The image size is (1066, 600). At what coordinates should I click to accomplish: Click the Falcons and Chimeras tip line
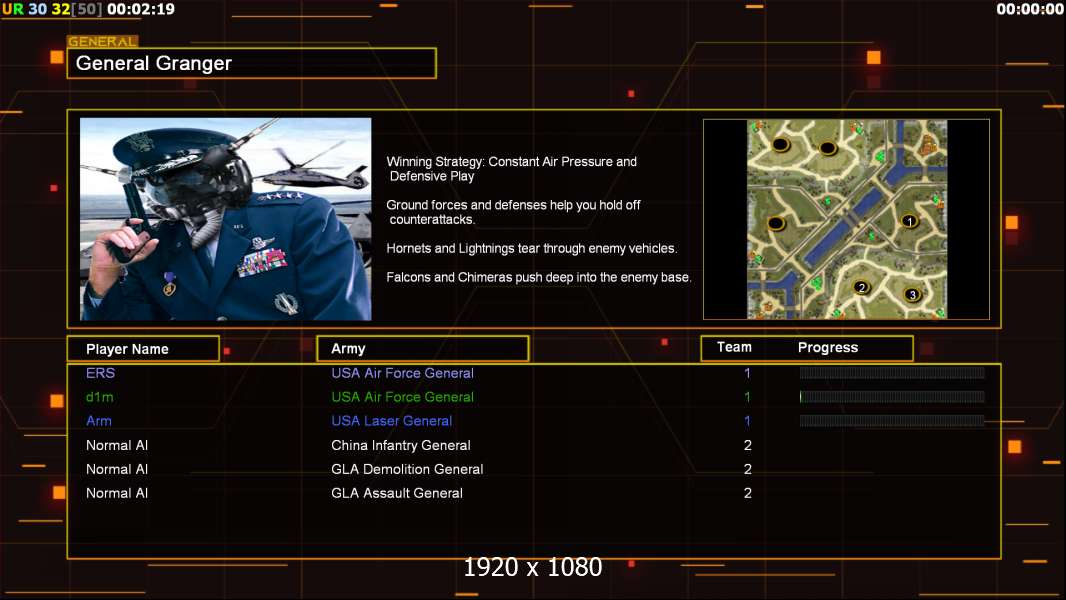(x=539, y=277)
